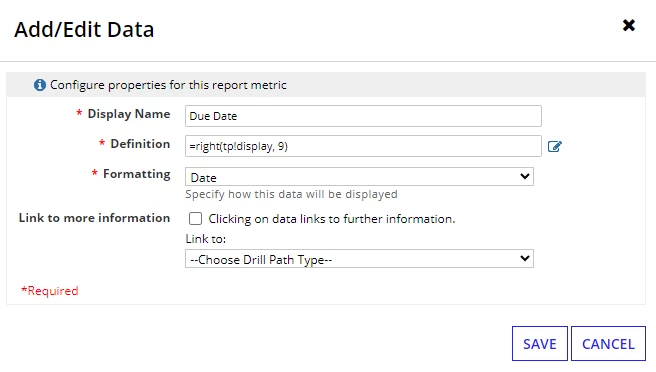Focus the Display Name field
This screenshot has width=656, height=372.
[363, 116]
